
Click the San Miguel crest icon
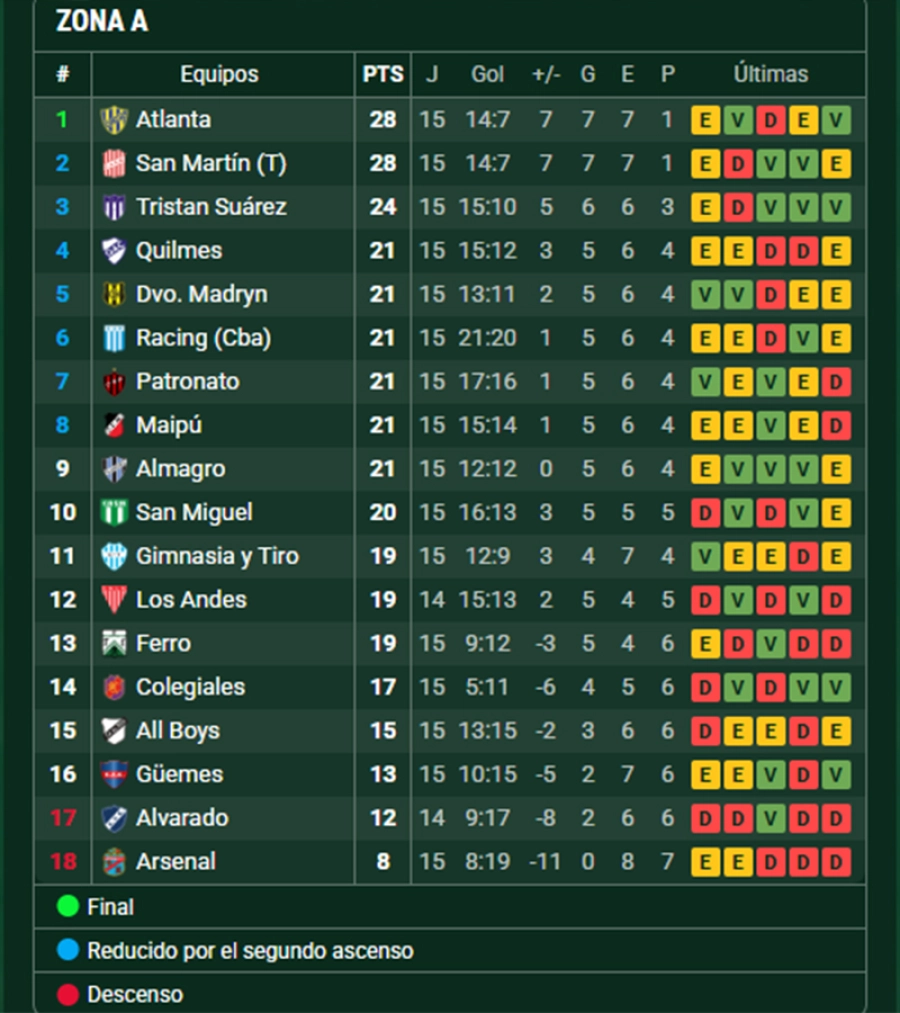click(x=114, y=513)
